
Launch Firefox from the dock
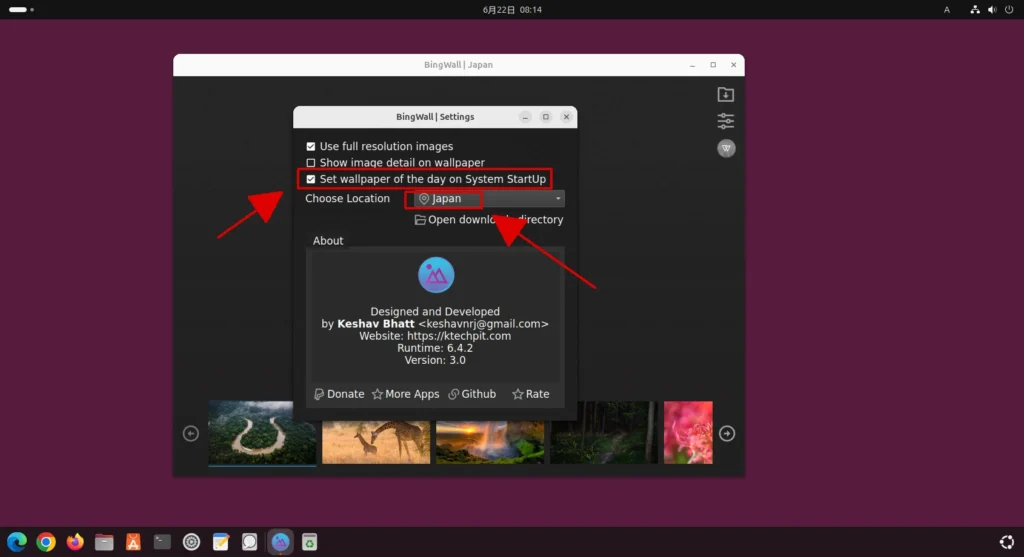[x=75, y=542]
